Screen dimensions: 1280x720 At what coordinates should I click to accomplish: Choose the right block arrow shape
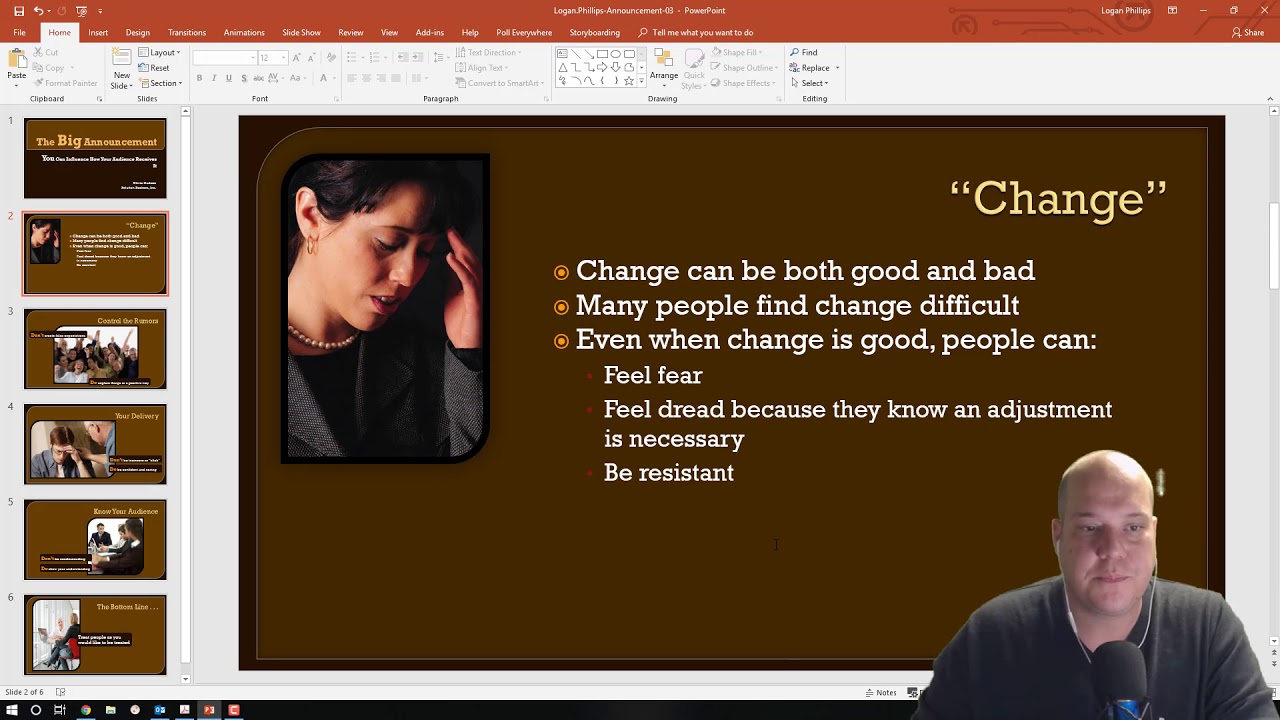602,68
